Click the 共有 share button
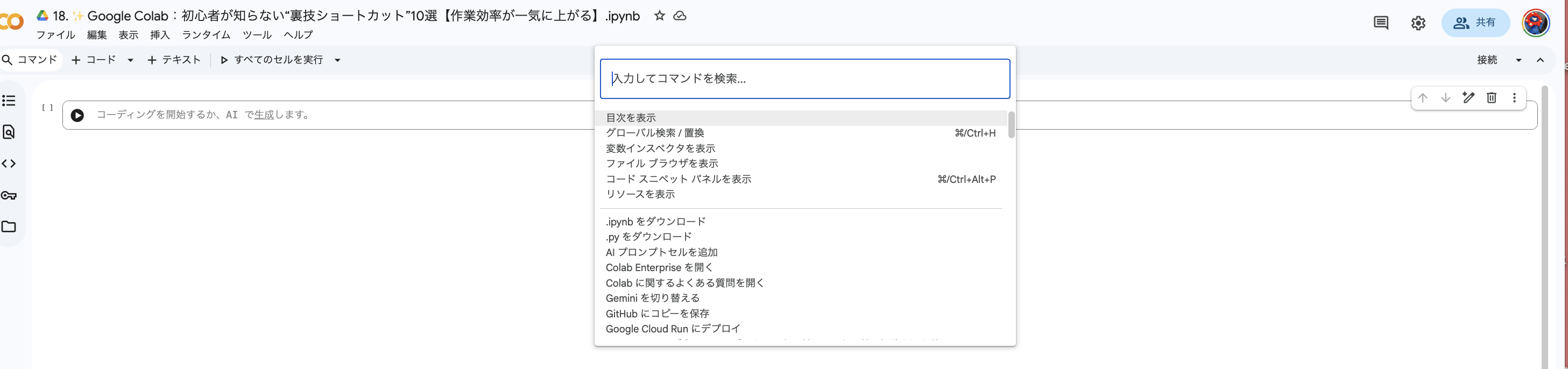The image size is (1568, 369). 1475,23
